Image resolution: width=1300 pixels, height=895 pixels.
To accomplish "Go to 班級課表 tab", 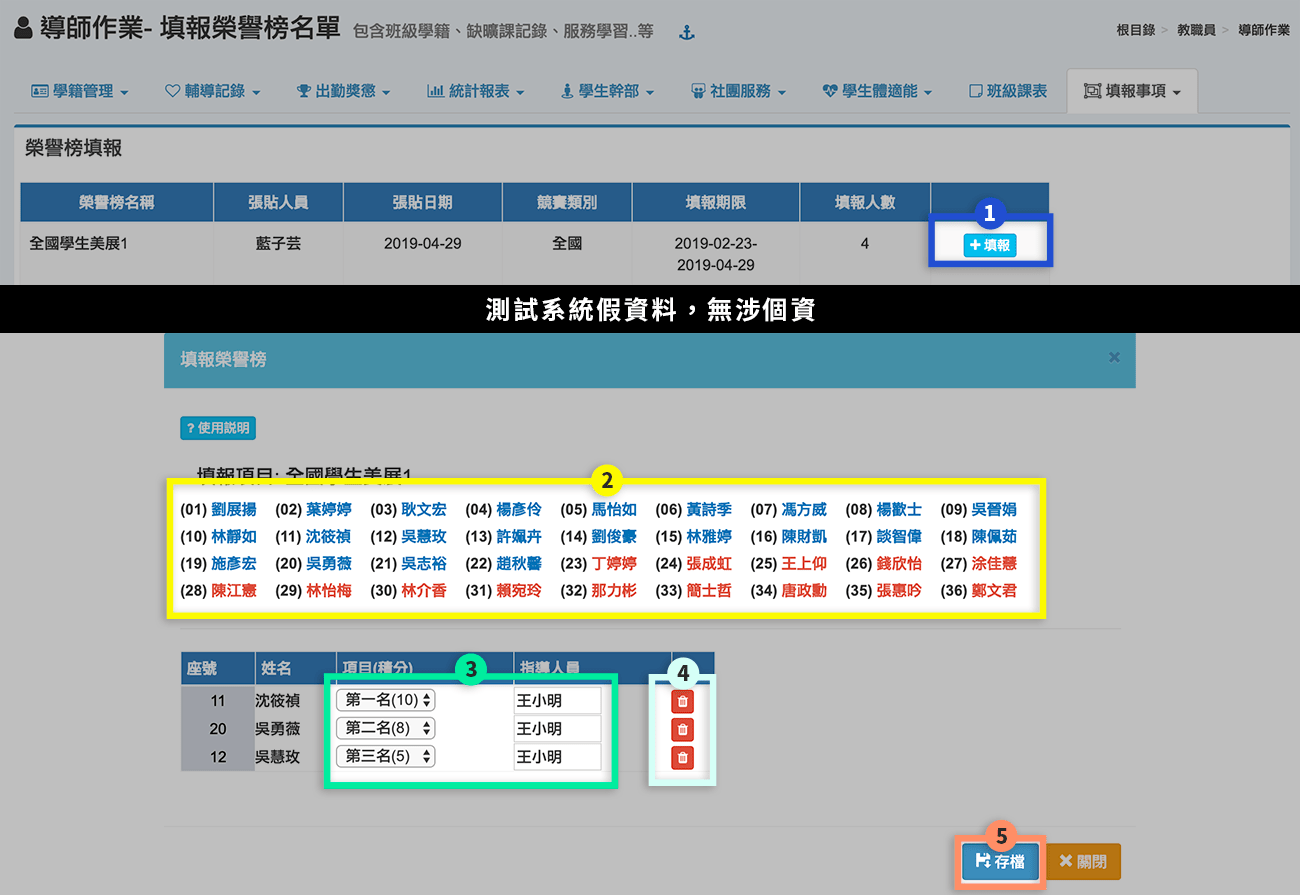I will click(1008, 91).
